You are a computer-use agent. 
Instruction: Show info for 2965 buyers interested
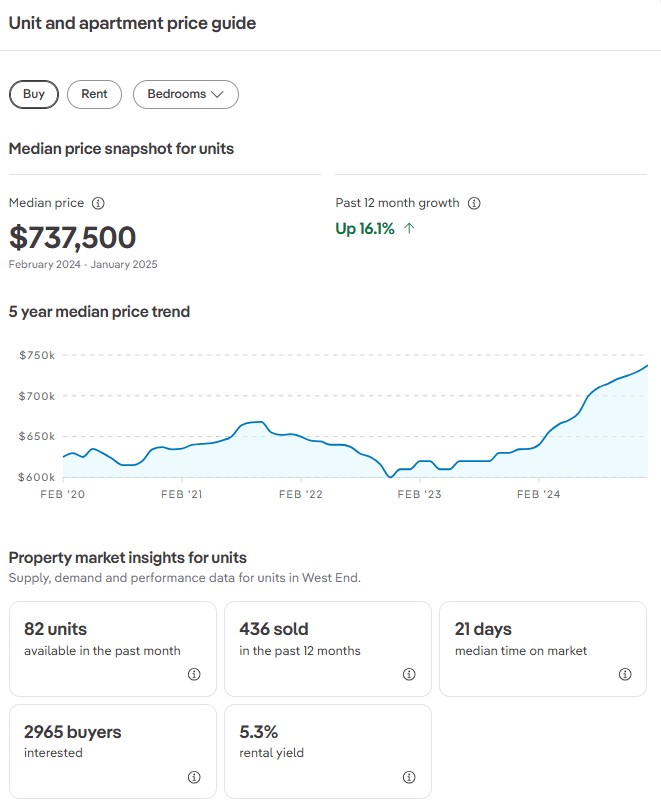[x=194, y=777]
